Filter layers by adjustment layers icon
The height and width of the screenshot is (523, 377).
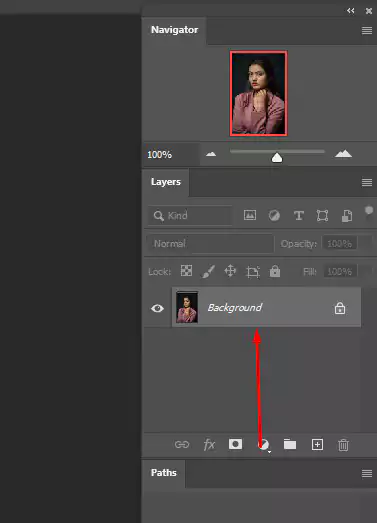click(x=274, y=215)
